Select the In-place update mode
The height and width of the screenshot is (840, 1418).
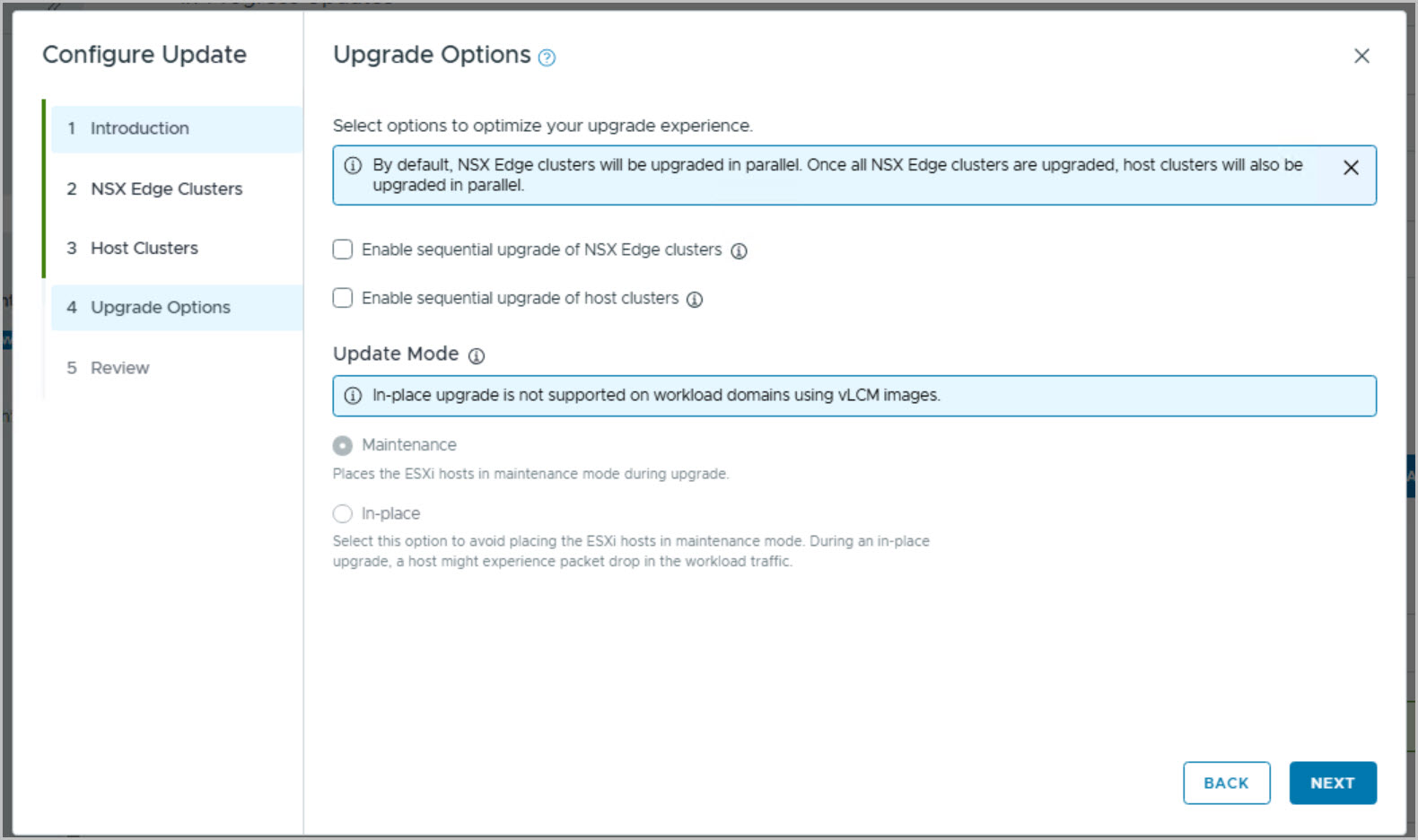coord(343,514)
